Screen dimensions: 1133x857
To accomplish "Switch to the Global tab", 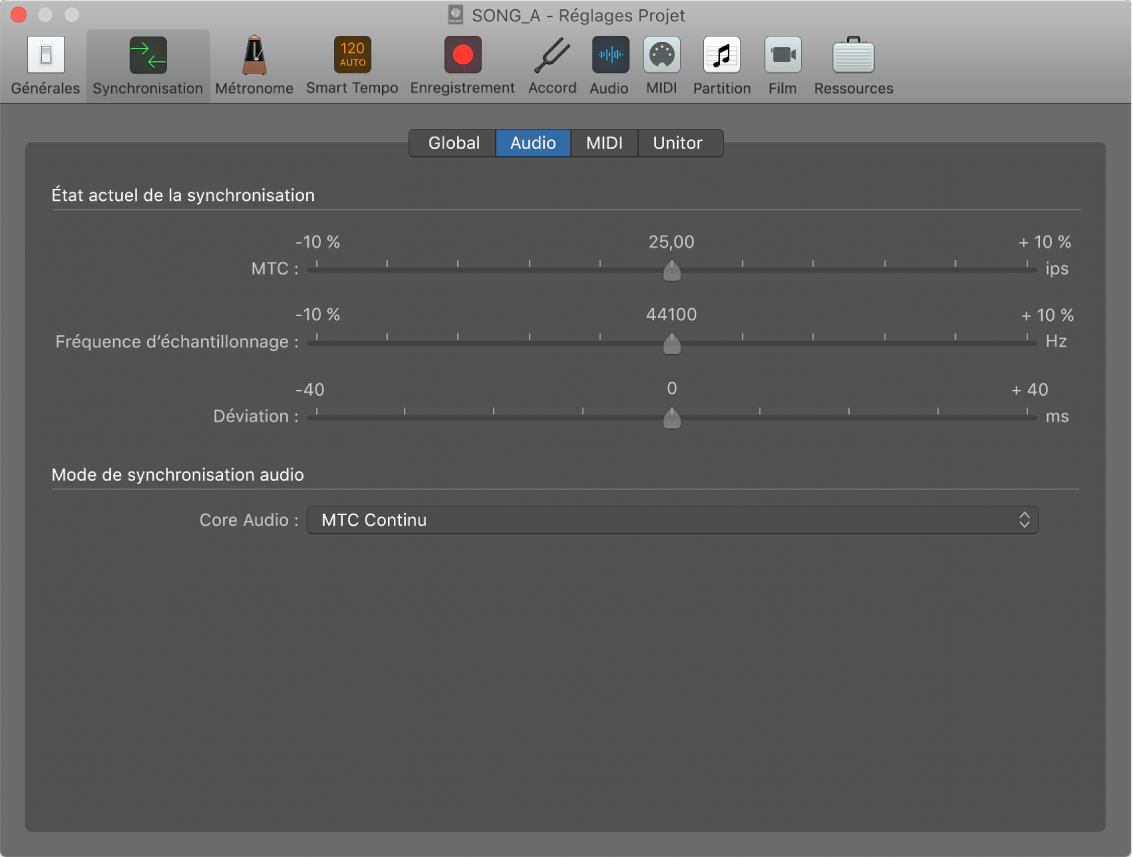I will [453, 143].
